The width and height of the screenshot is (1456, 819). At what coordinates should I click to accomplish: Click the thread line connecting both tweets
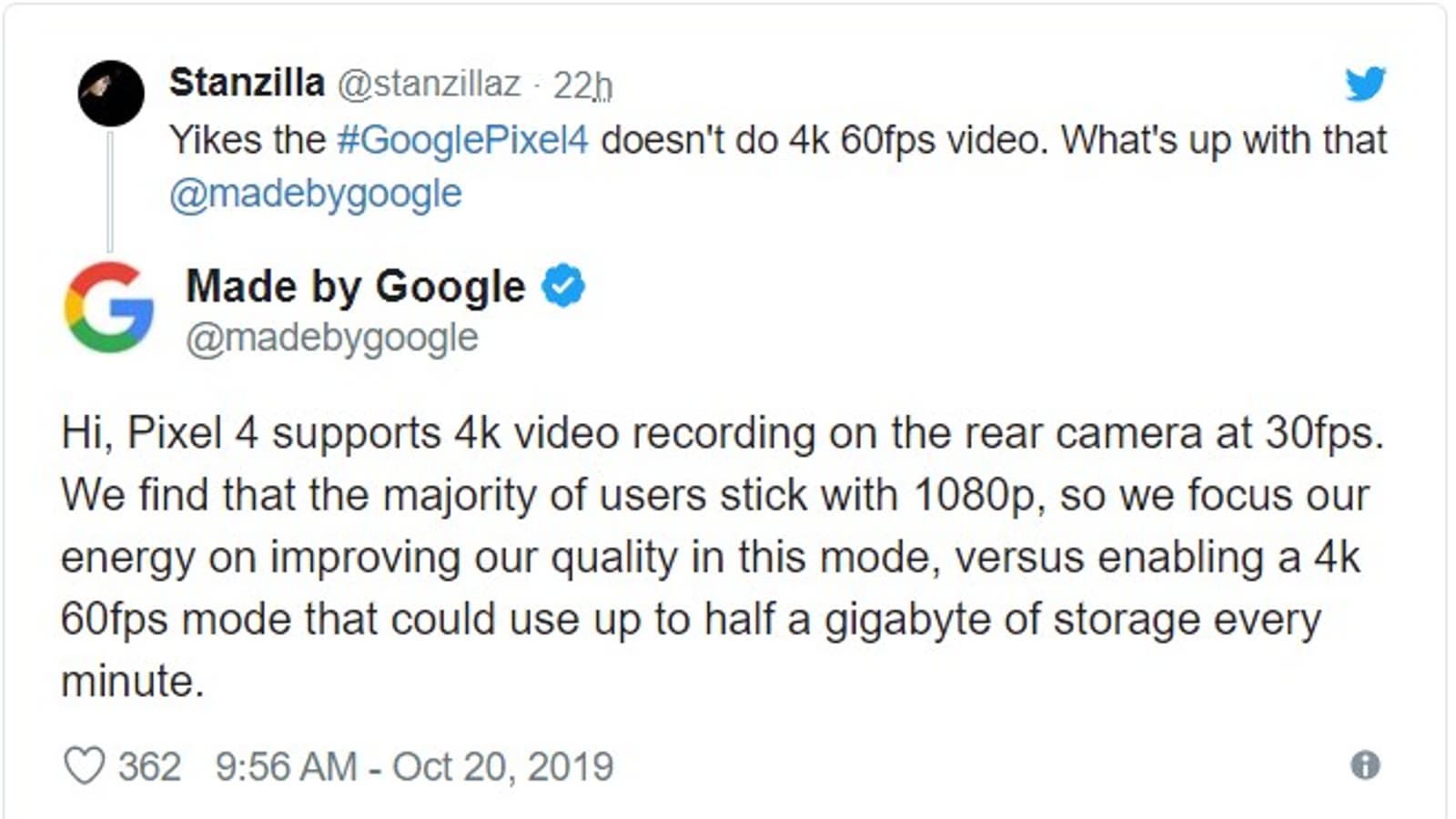click(x=111, y=191)
